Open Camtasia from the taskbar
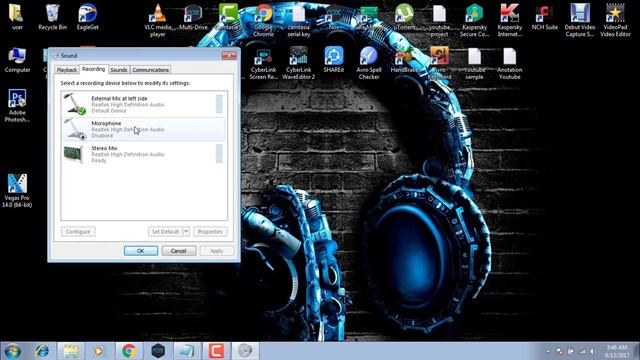This screenshot has height=360, width=640. coord(216,351)
